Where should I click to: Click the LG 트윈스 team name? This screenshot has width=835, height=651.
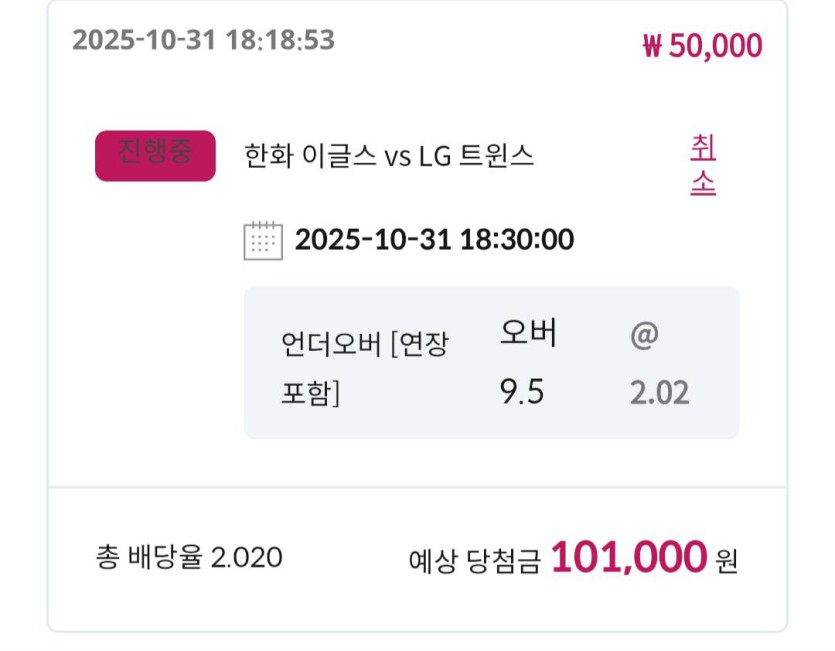click(x=476, y=156)
